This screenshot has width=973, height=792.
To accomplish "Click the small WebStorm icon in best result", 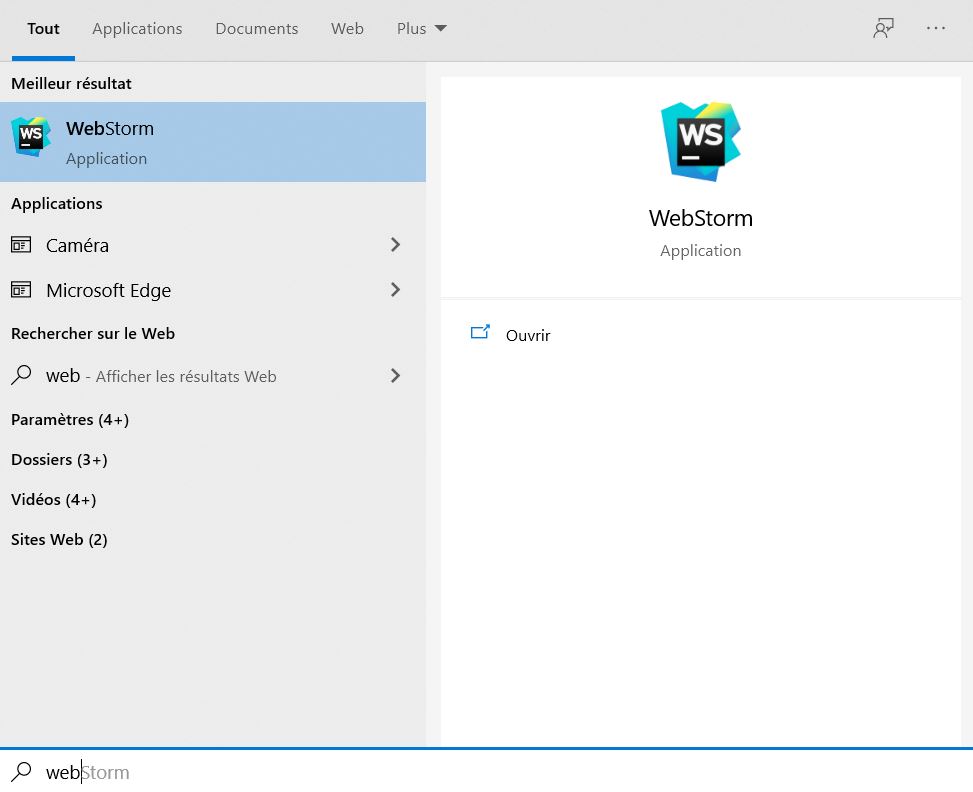I will click(30, 137).
